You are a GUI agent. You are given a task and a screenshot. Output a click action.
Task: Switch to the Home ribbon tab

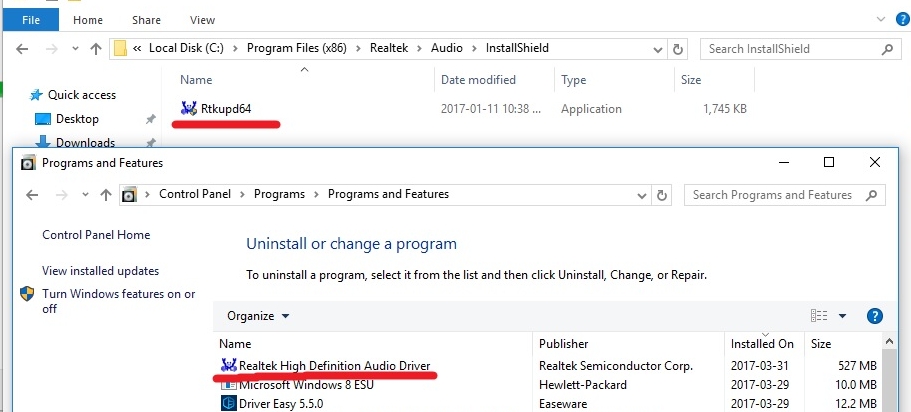coord(88,20)
